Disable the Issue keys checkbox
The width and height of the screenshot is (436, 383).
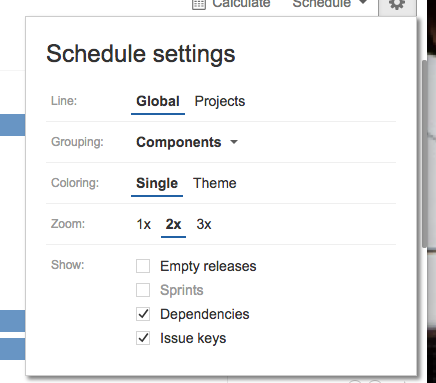(143, 338)
